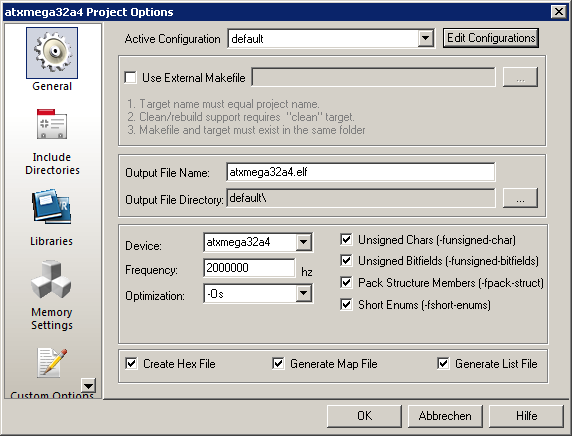Viewport: 572px width, 436px height.
Task: Click the Output File Name field
Action: tap(360, 172)
